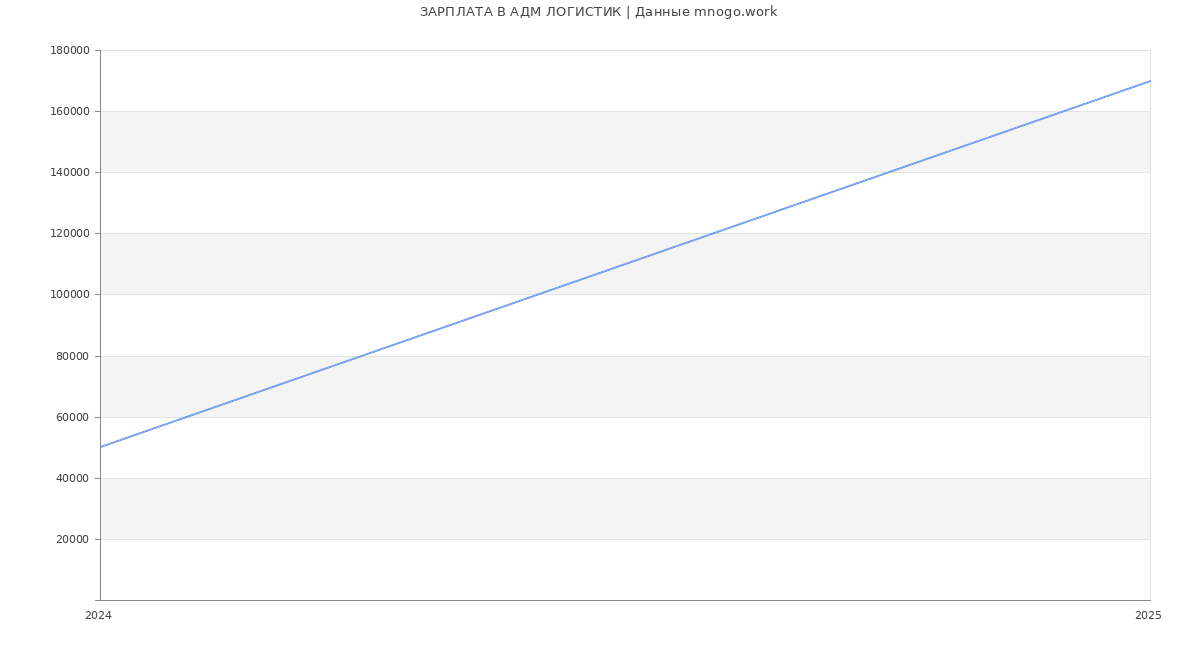Click the blue line where it crosses 140000
This screenshot has width=1200, height=650.
(888, 172)
